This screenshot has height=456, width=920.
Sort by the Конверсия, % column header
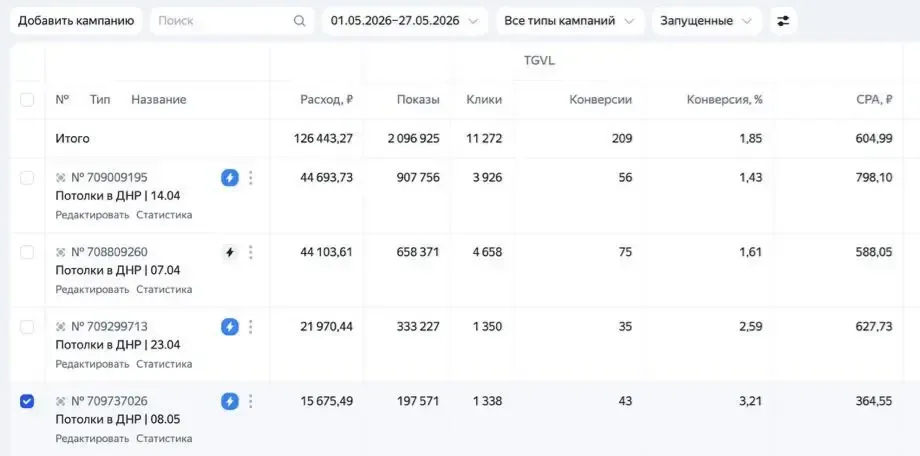(x=725, y=100)
